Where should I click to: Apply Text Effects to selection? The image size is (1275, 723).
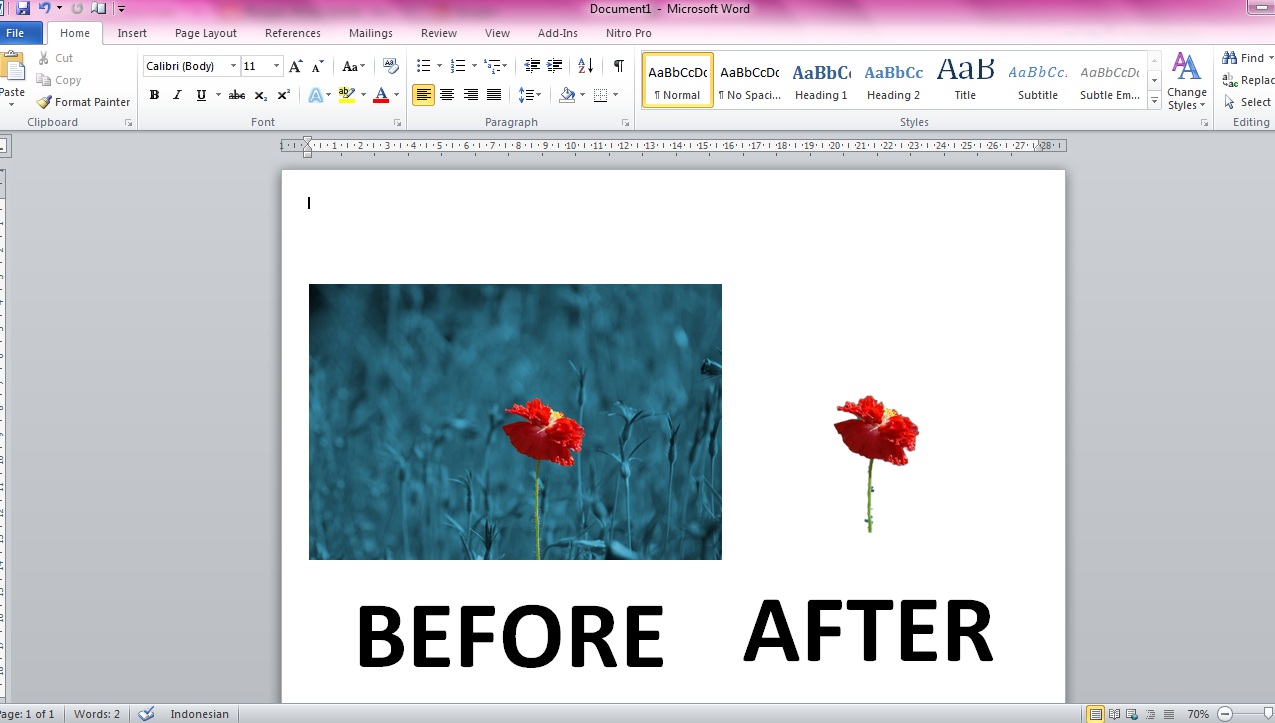(x=316, y=95)
